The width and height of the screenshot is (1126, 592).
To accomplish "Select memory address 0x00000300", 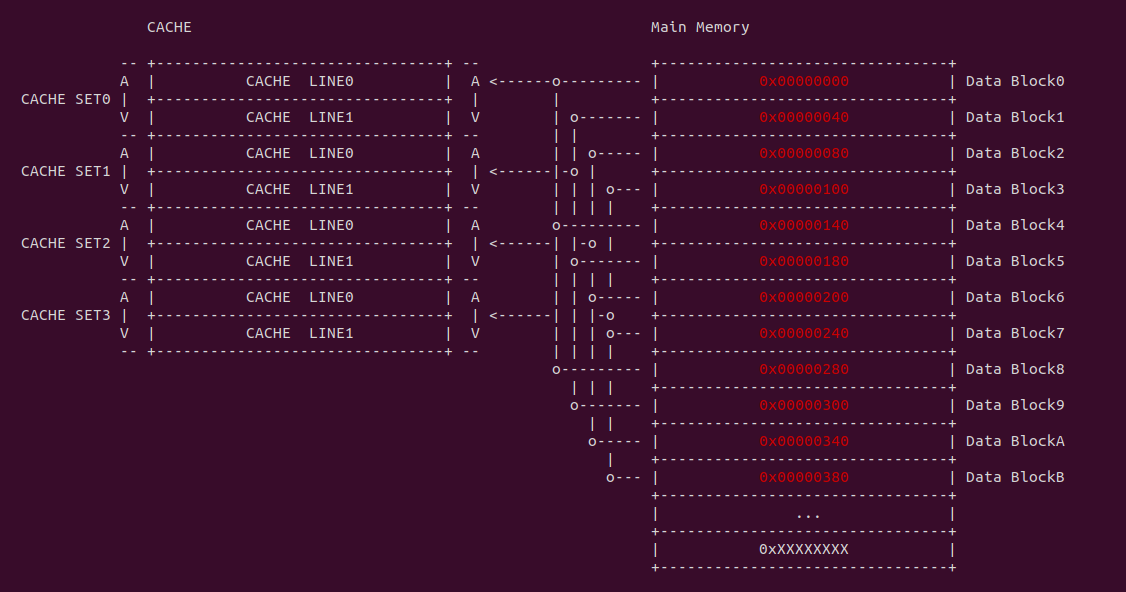I will [x=804, y=405].
